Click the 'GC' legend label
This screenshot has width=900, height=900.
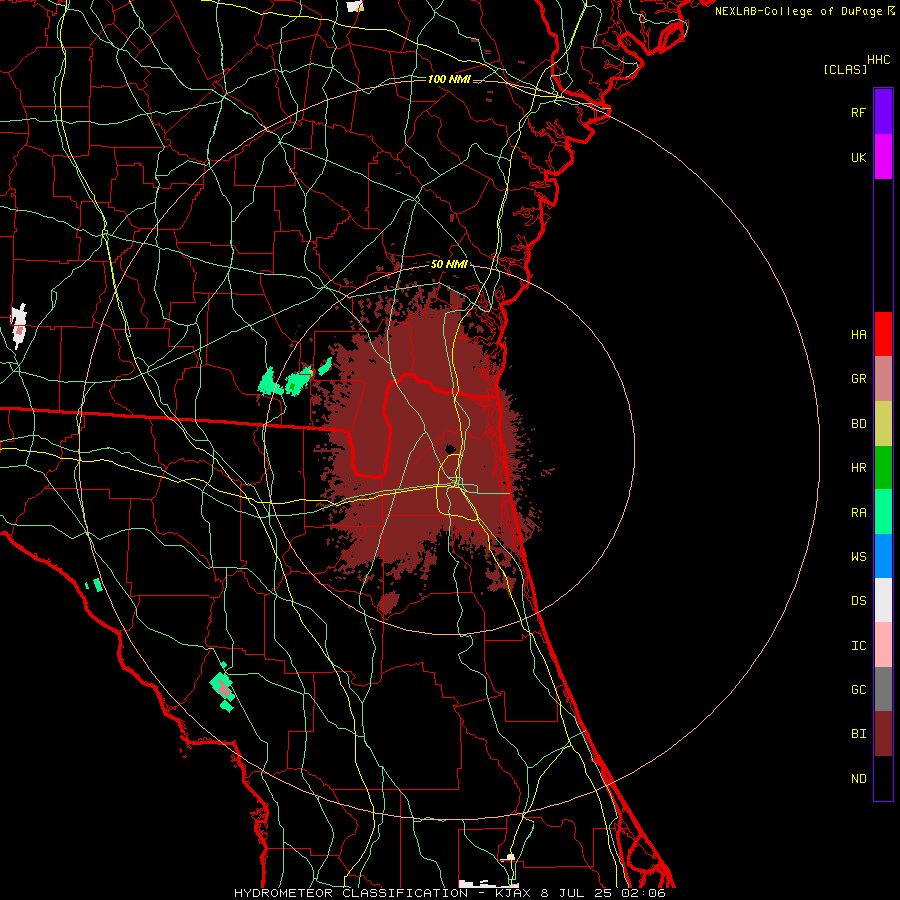coord(858,690)
